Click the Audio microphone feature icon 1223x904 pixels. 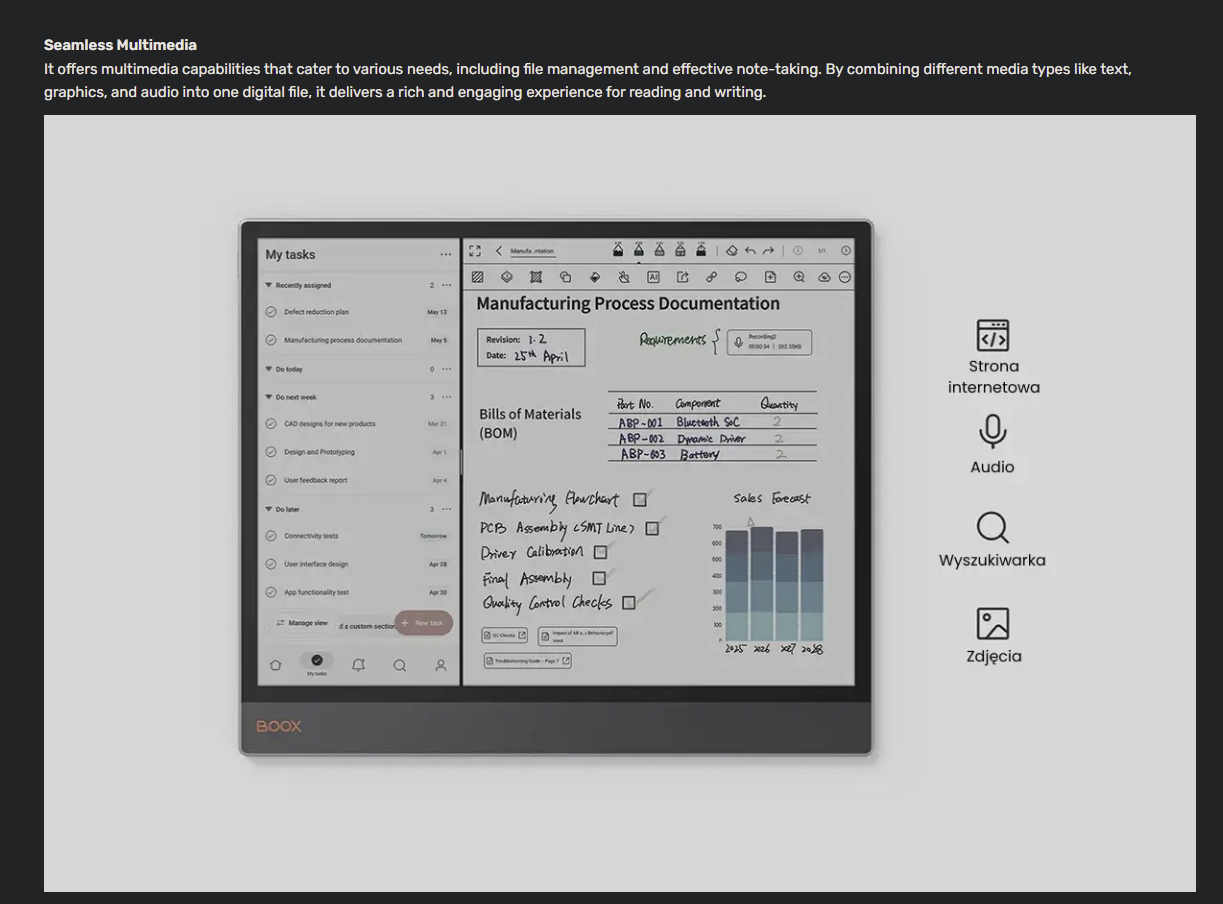992,432
